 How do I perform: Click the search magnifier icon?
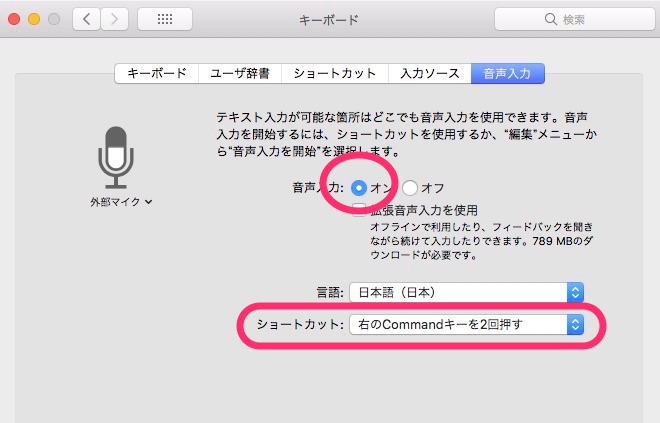point(551,19)
